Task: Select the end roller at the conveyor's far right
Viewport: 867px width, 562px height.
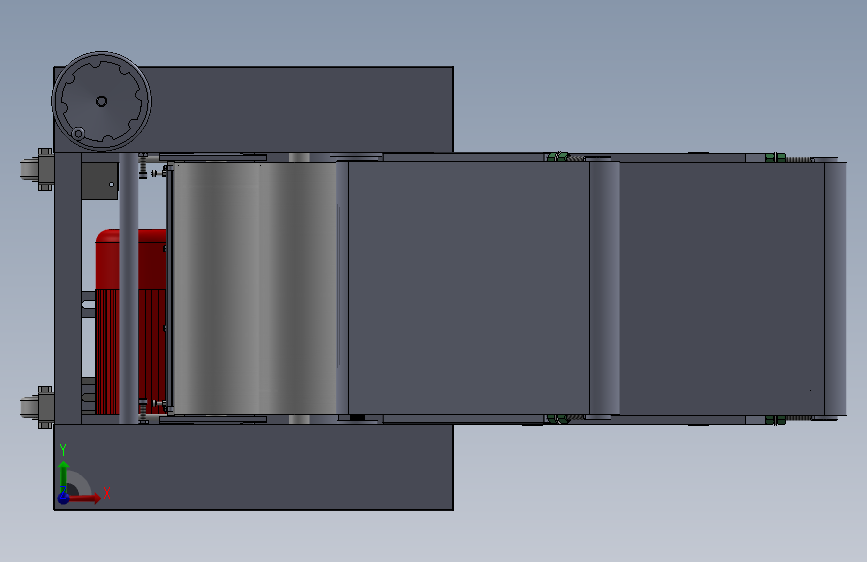Action: (835, 288)
